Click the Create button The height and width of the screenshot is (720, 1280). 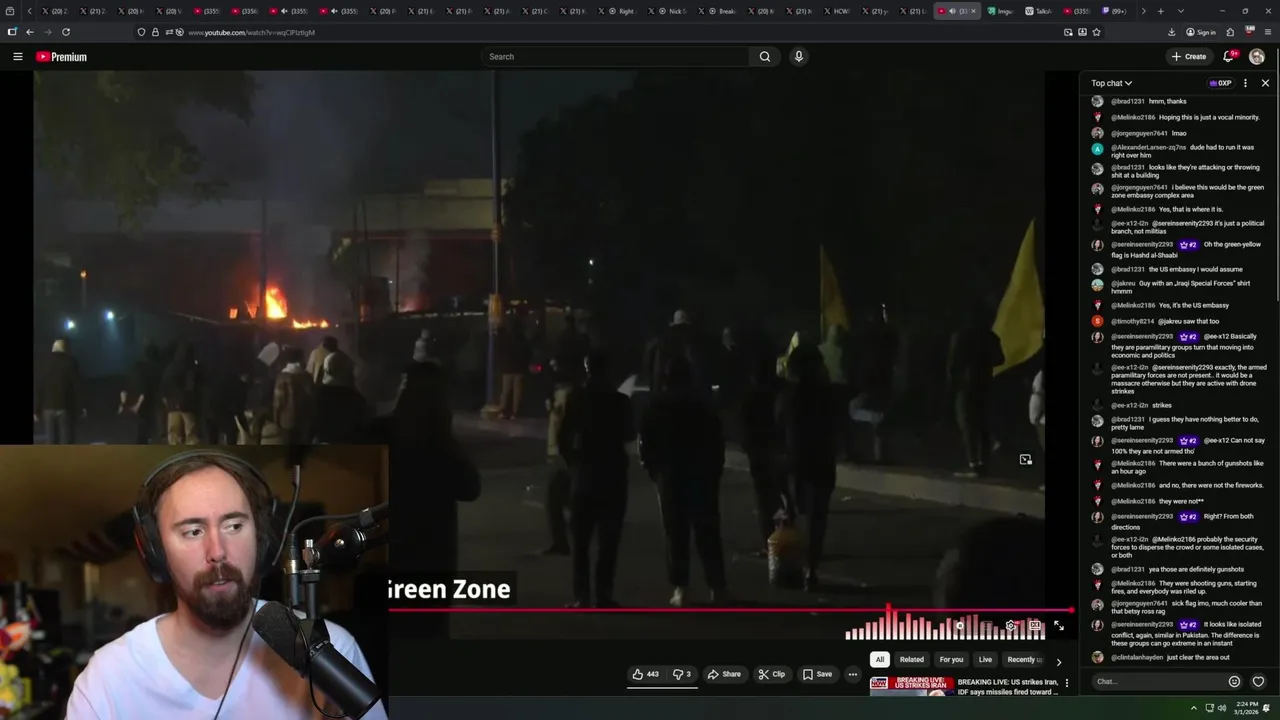point(1189,57)
